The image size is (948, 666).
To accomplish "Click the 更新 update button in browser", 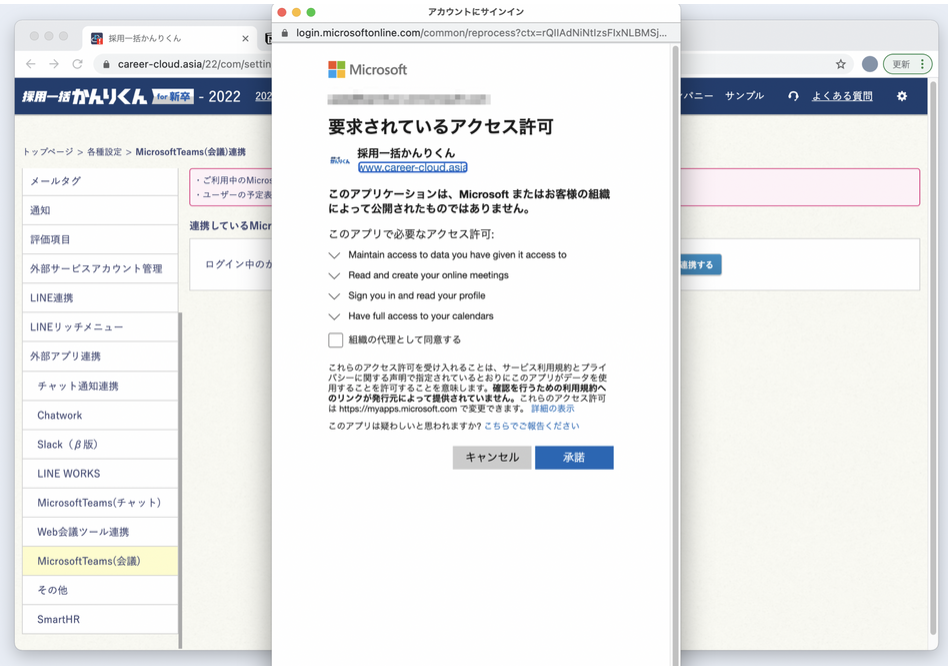I will tap(901, 64).
